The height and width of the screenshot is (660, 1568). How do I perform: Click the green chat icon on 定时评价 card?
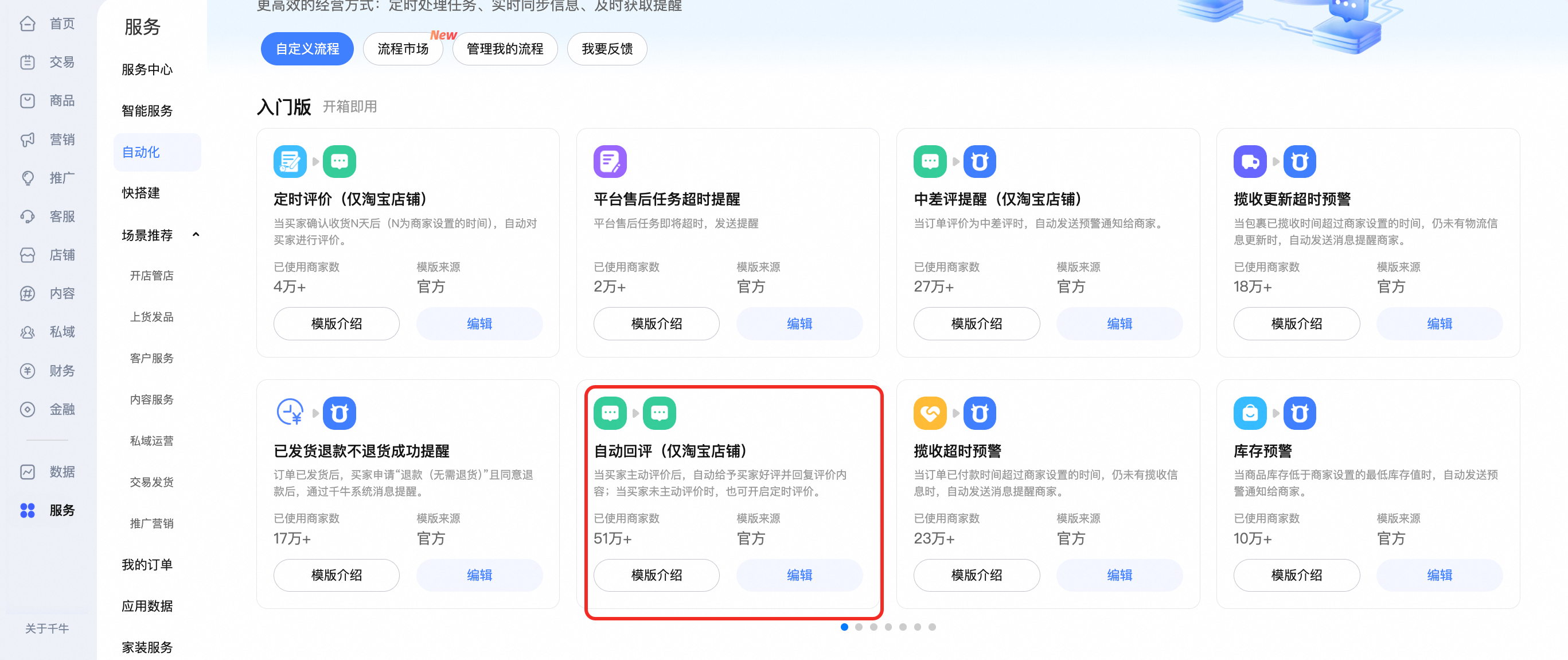tap(339, 161)
